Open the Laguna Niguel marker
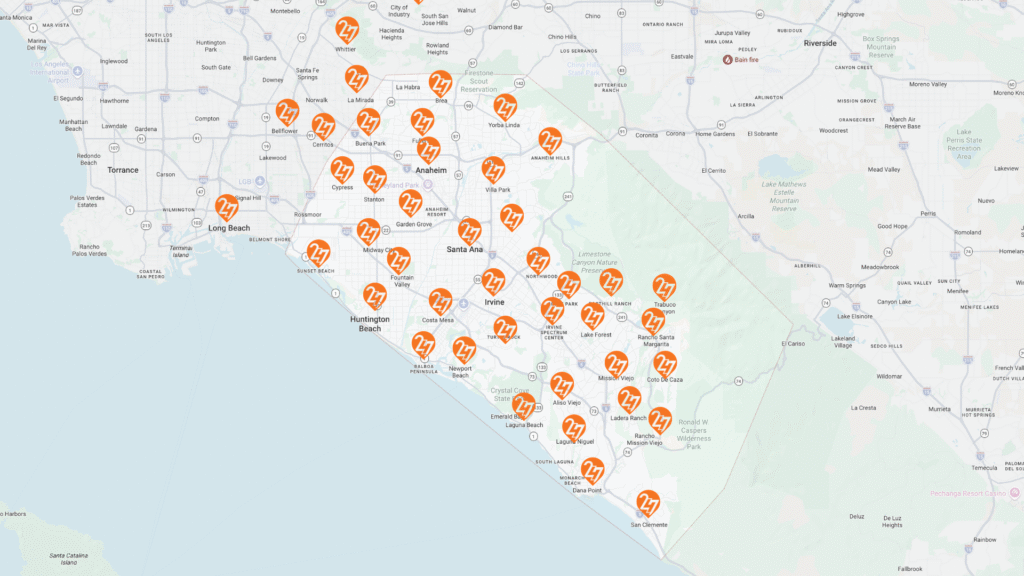The height and width of the screenshot is (576, 1024). tap(573, 428)
